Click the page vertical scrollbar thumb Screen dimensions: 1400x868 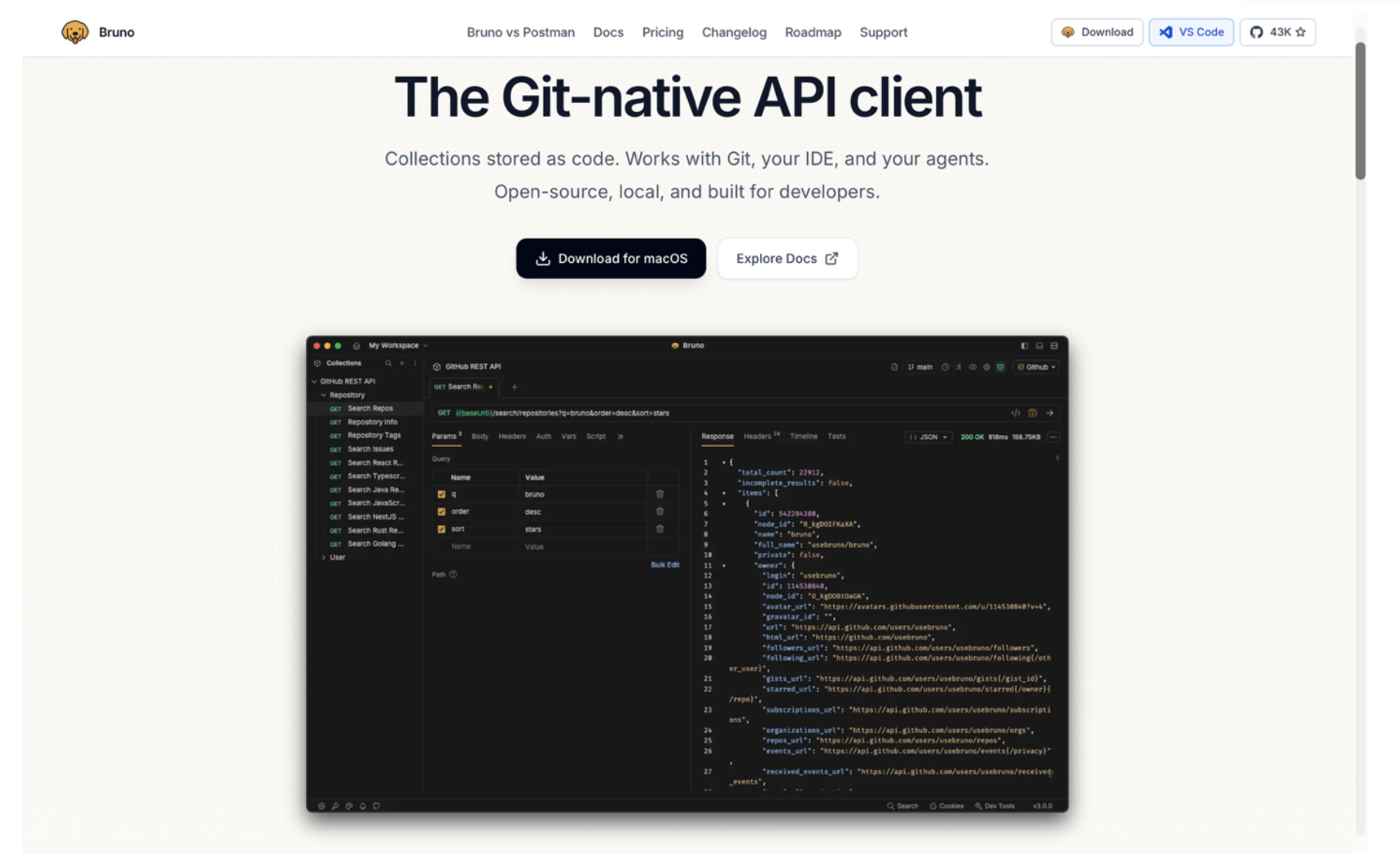(1360, 112)
